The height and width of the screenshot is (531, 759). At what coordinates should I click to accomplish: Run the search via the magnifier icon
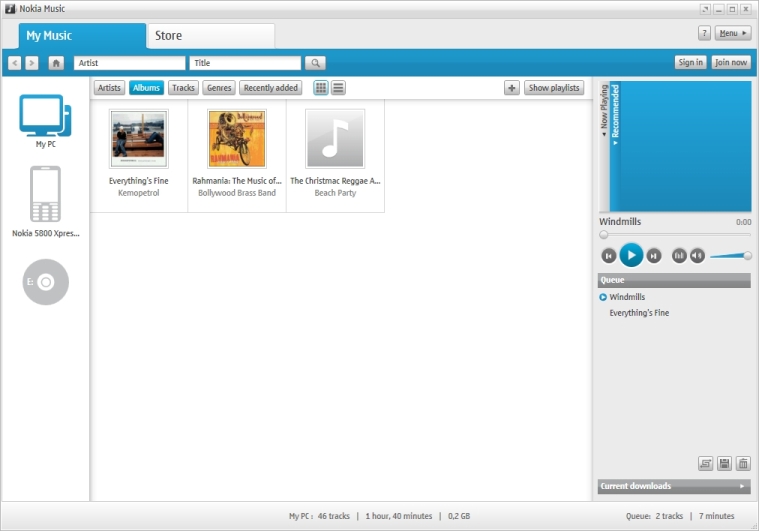(x=315, y=63)
